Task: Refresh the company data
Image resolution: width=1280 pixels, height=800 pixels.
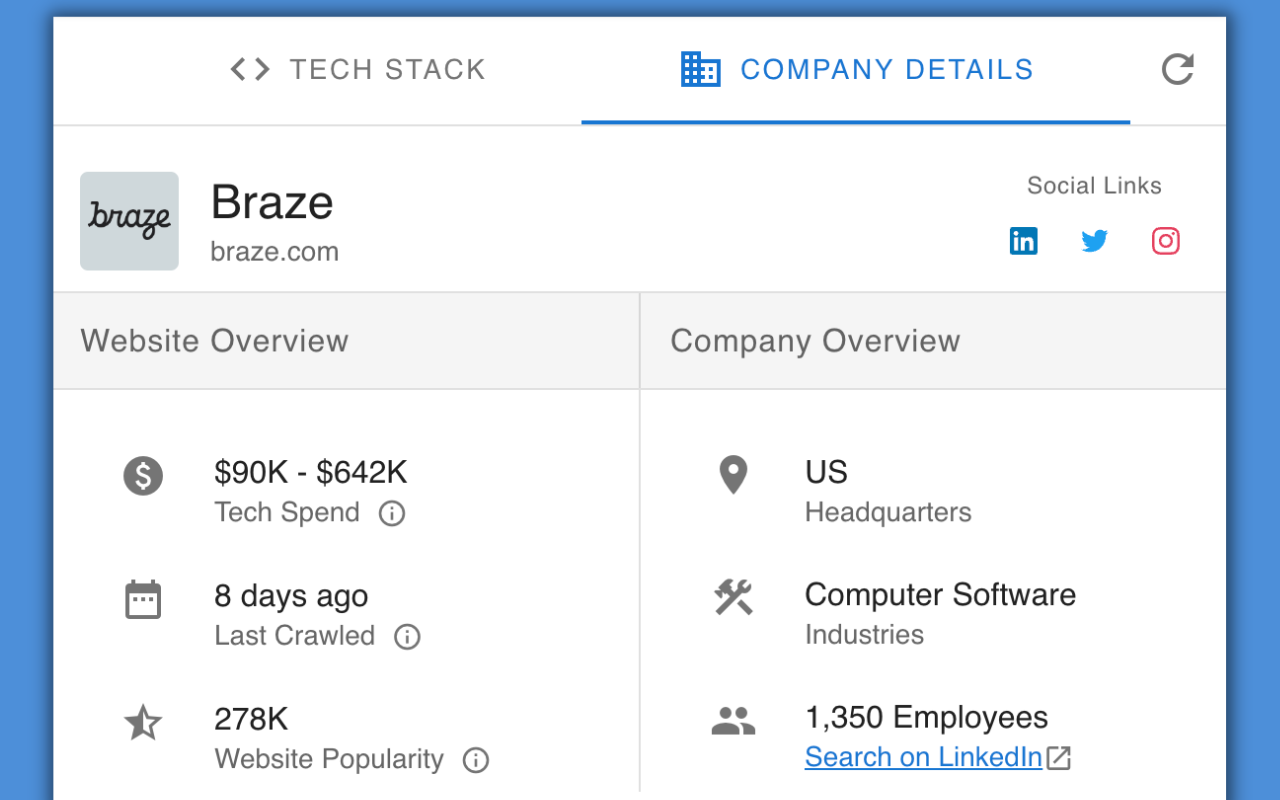Action: (1178, 69)
